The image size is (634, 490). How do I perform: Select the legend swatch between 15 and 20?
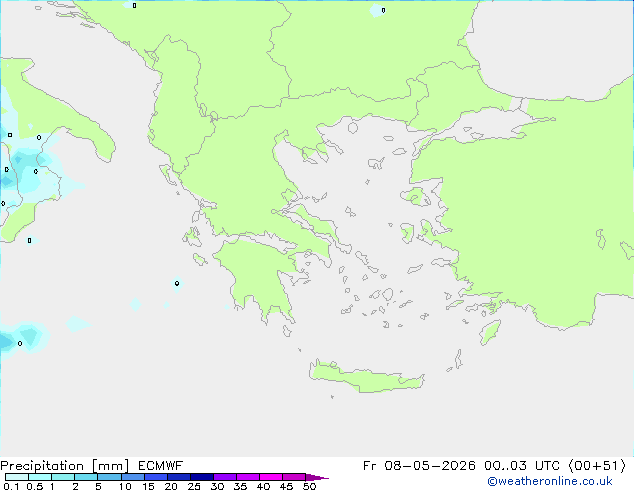click(156, 477)
